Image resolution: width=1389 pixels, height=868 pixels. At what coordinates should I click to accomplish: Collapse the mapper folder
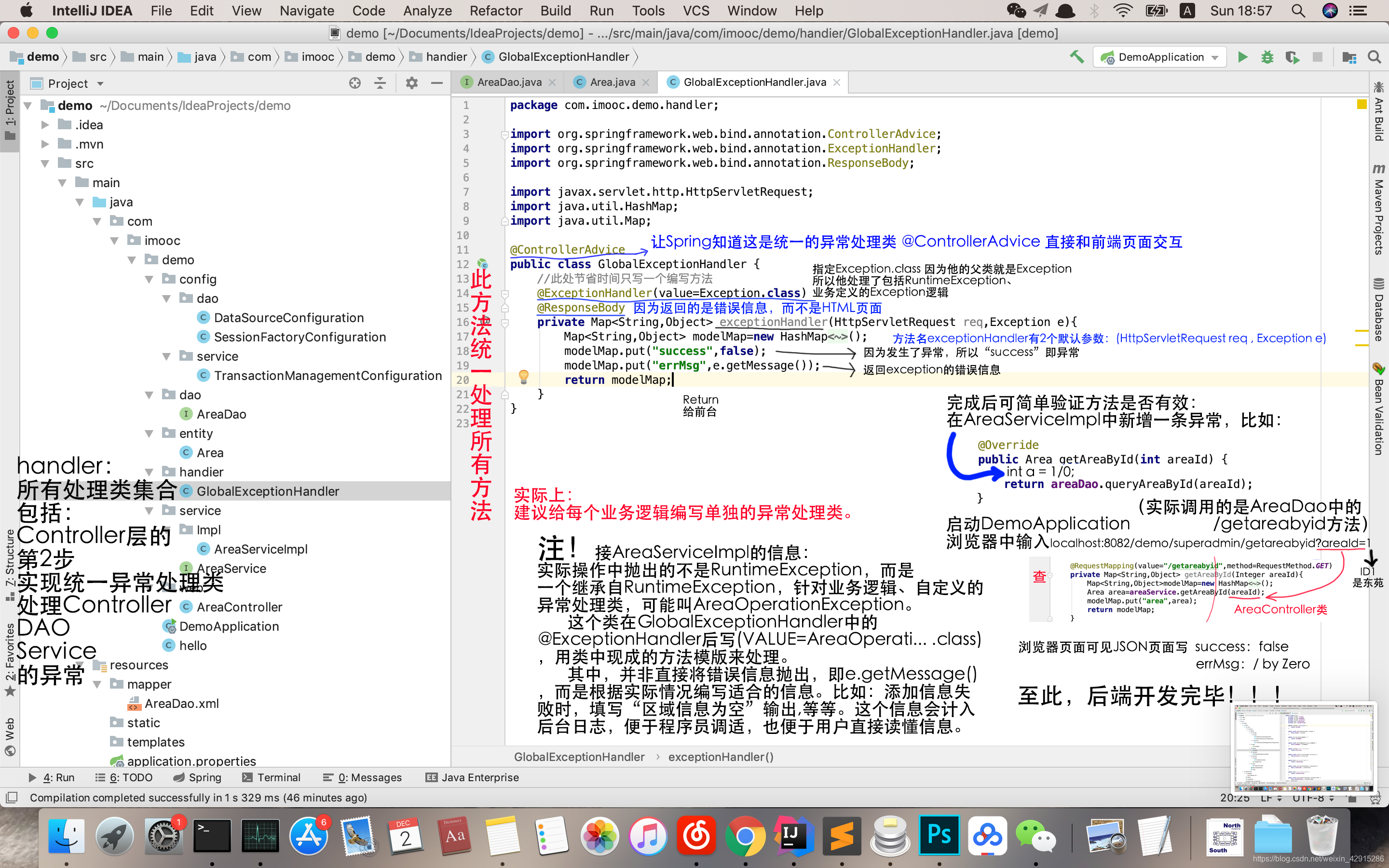coord(97,684)
